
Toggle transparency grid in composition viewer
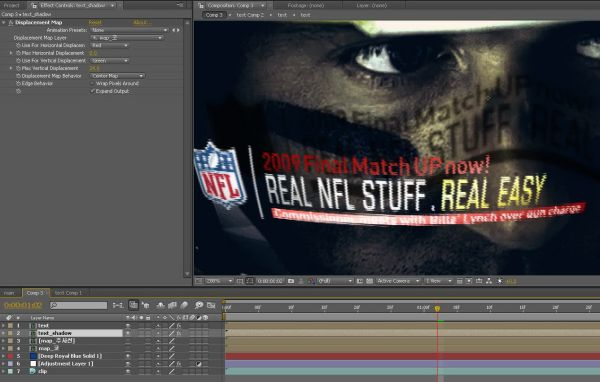point(369,281)
